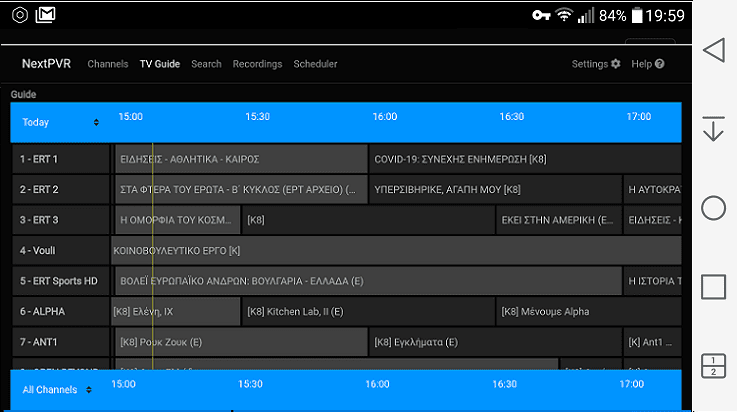Open ΒΟΛΕΪ ΕΥΡΩΠΑΪΚΟ ΑΝΔΡΩΝ program
The width and height of the screenshot is (738, 412).
click(369, 281)
